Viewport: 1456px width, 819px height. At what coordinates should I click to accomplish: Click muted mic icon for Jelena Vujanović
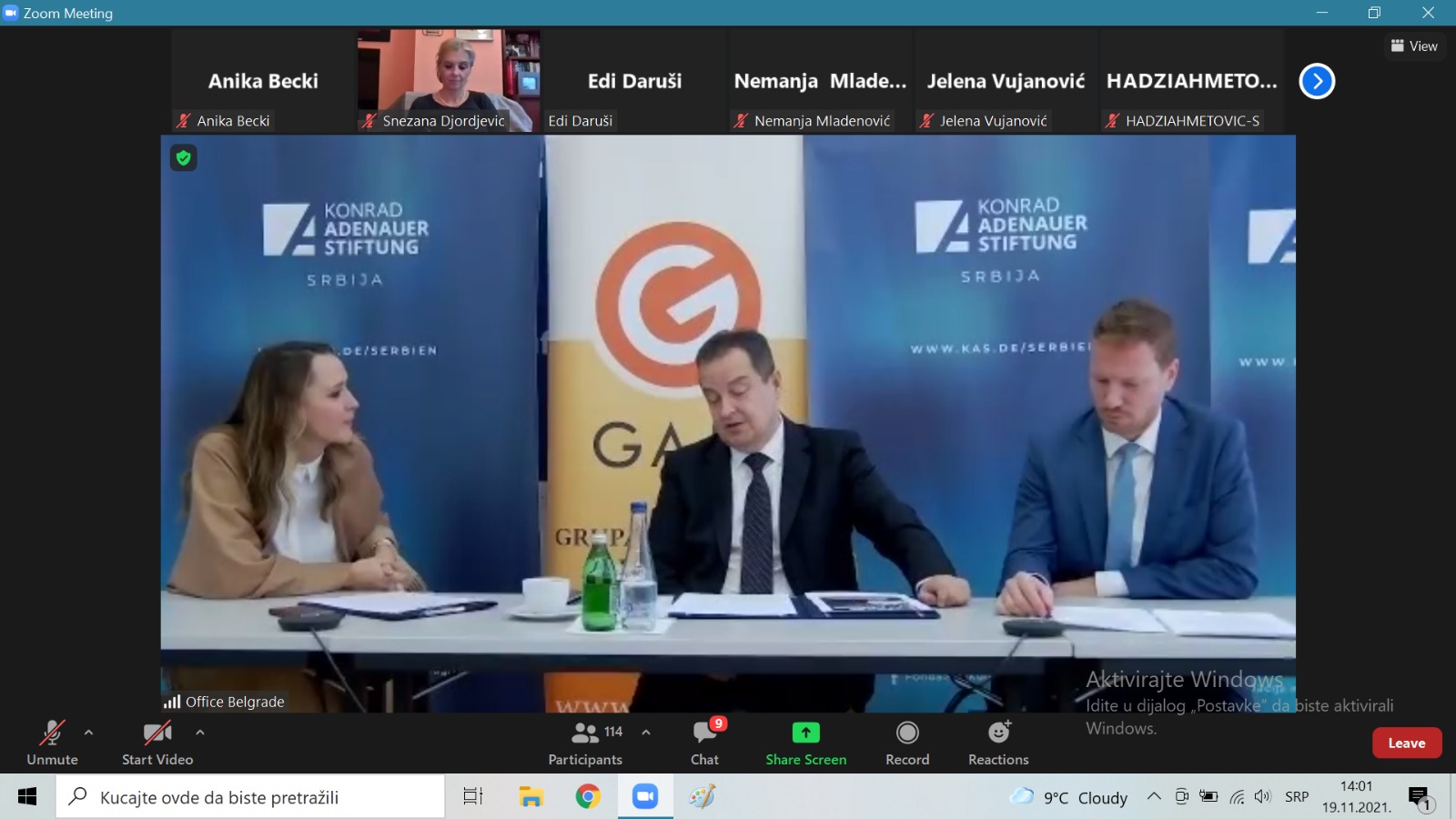click(926, 120)
